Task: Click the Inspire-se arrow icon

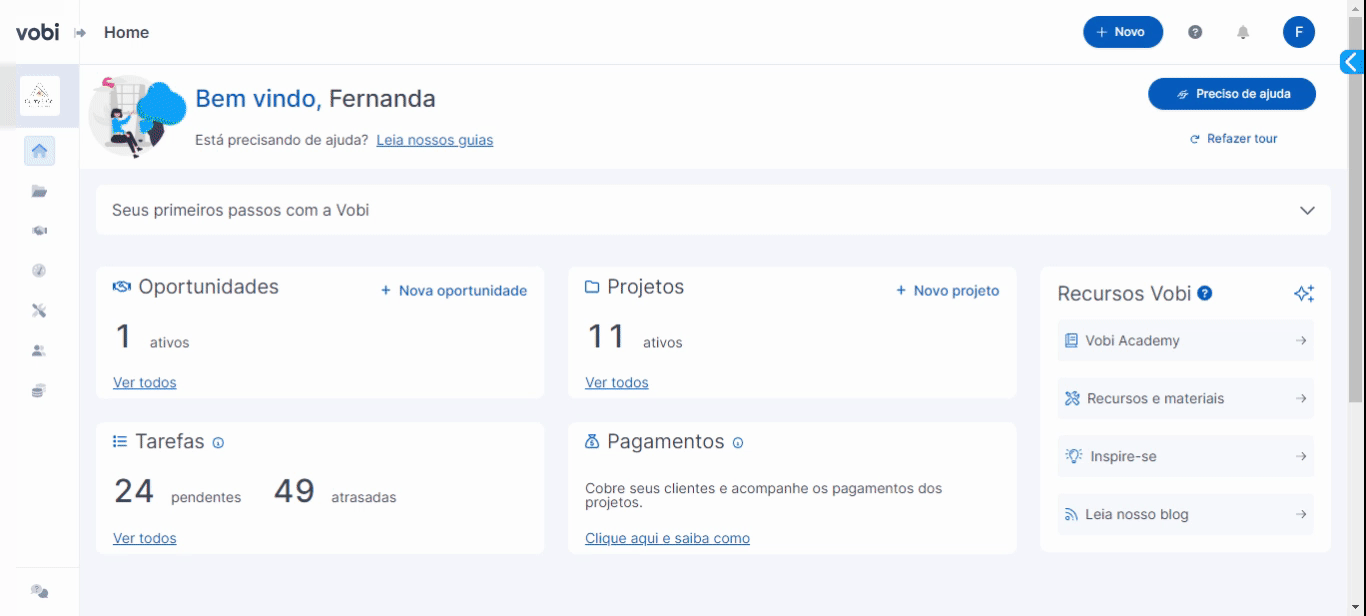Action: point(1301,457)
